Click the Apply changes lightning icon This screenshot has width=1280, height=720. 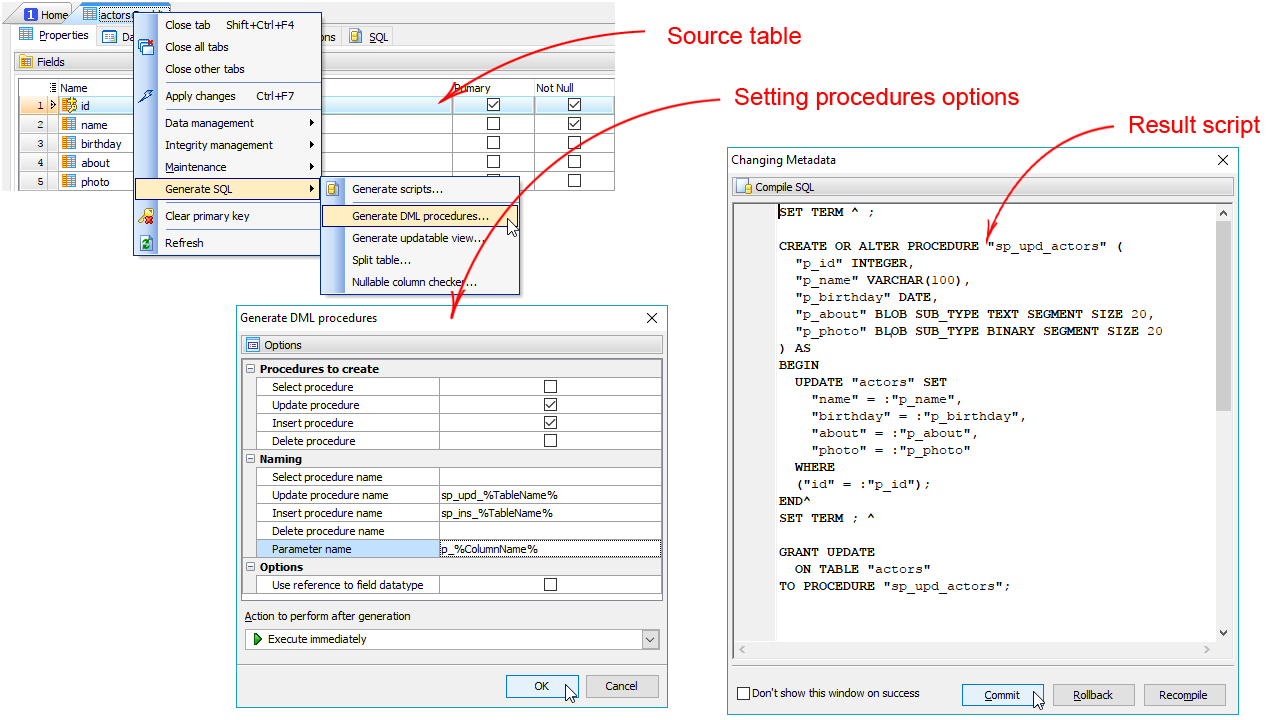click(x=147, y=96)
